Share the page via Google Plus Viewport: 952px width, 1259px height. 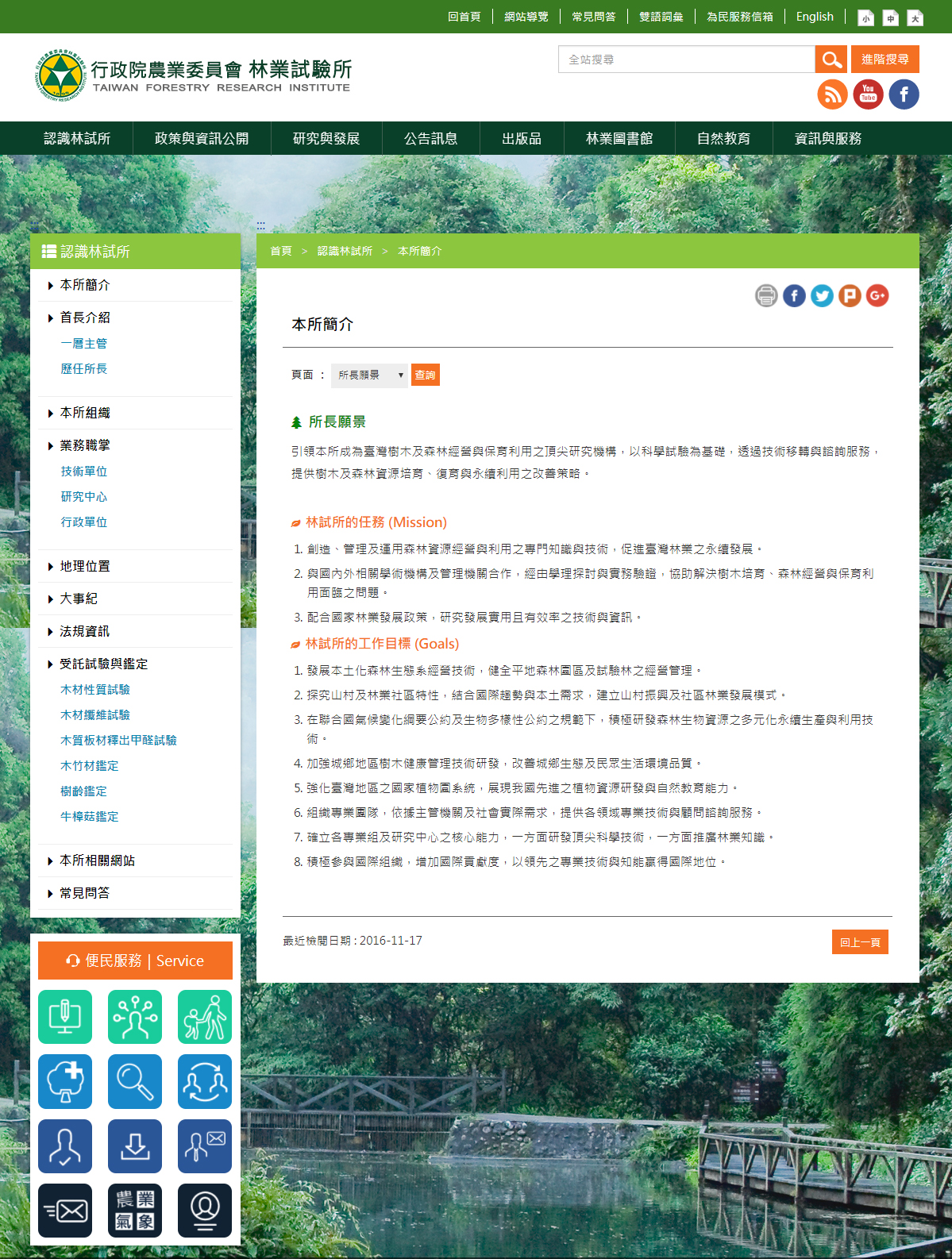pos(877,296)
